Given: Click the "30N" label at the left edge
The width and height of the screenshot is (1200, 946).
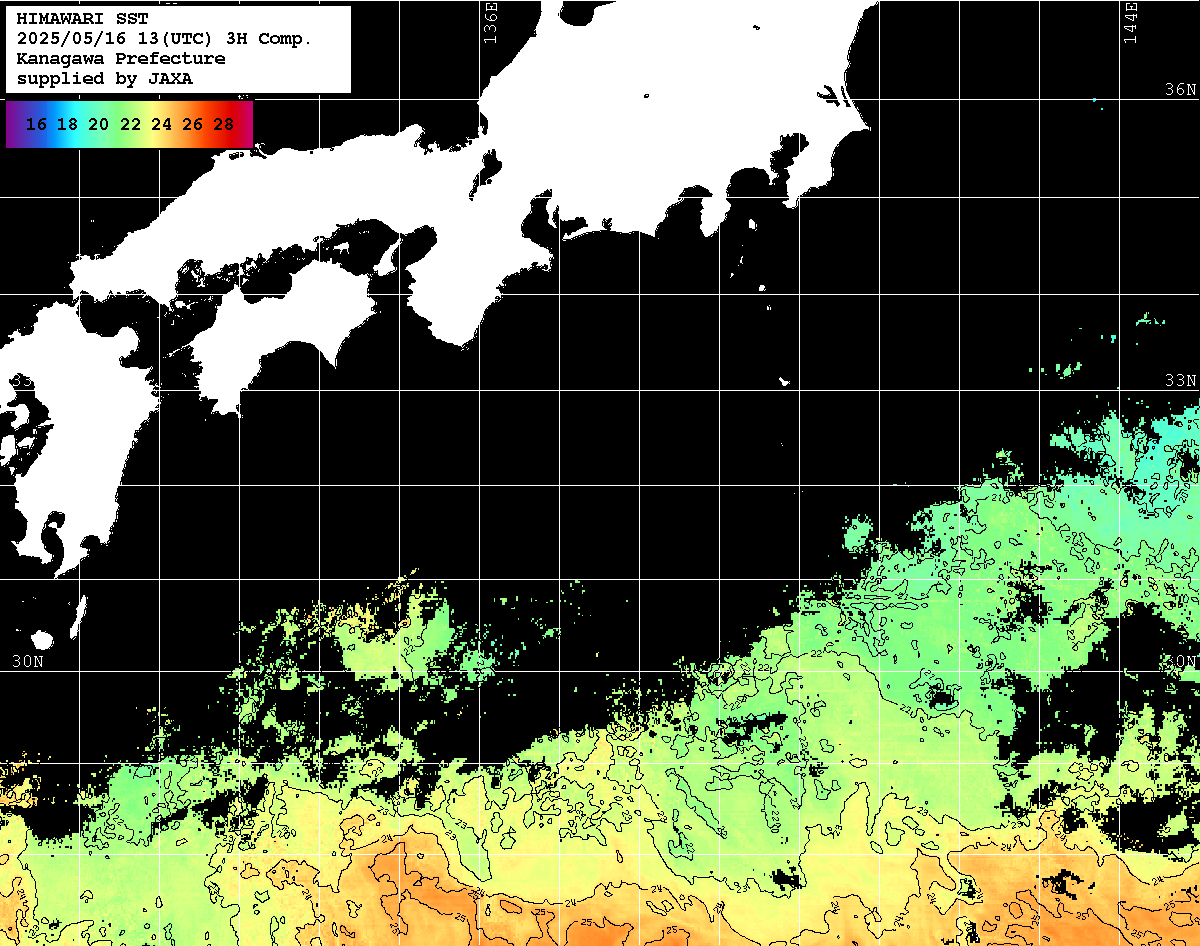Looking at the screenshot, I should point(28,661).
